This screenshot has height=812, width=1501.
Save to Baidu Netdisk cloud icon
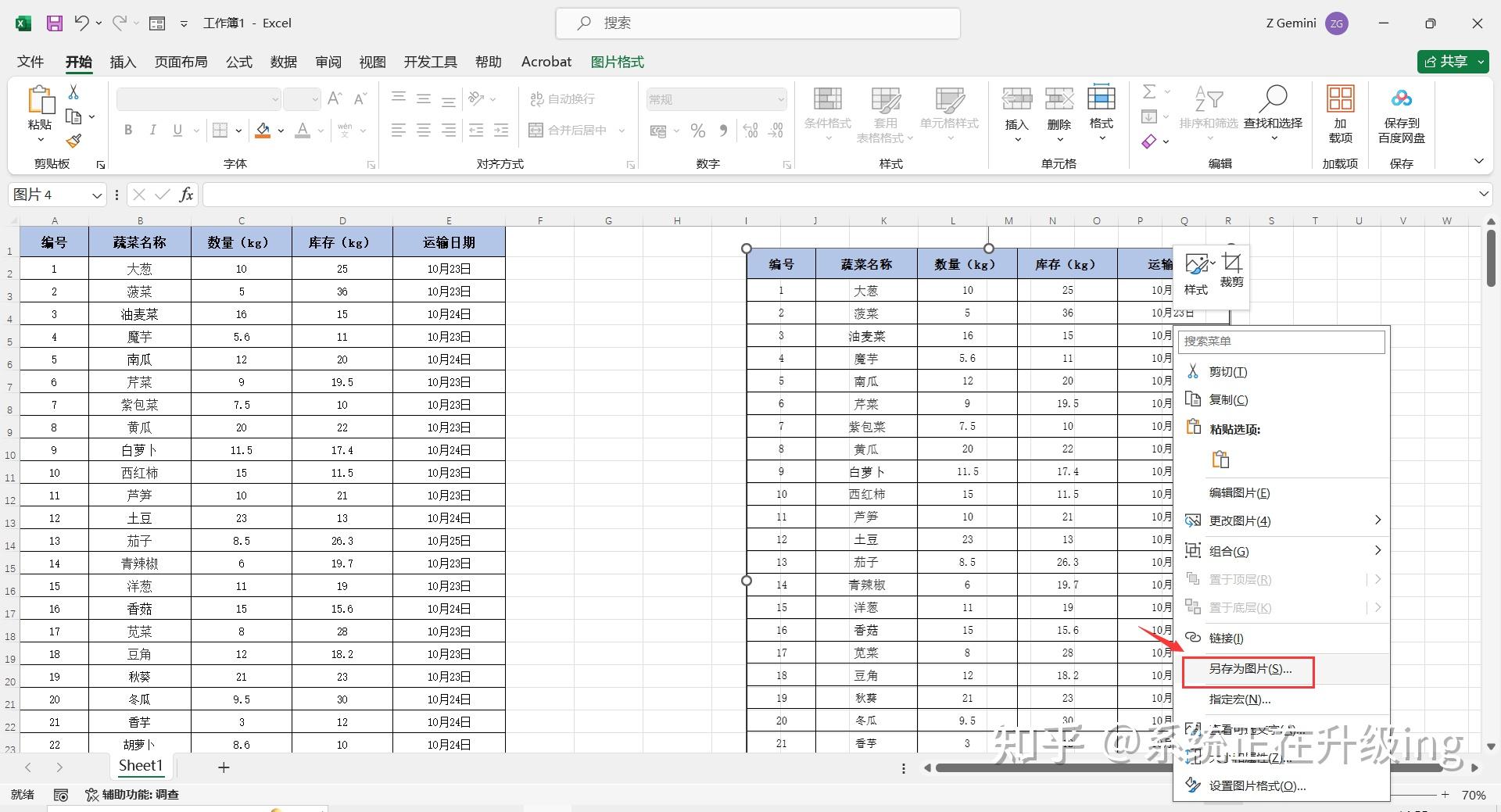[x=1402, y=98]
